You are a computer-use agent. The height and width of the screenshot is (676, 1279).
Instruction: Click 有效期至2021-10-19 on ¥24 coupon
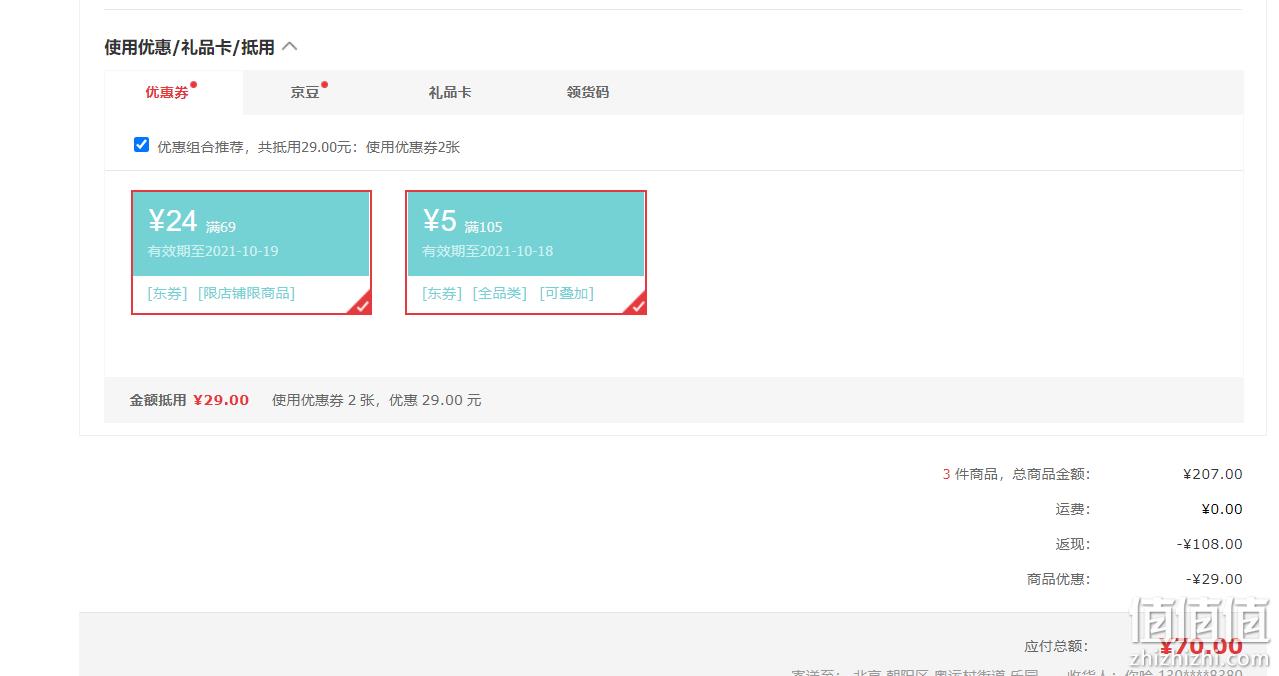(x=213, y=251)
